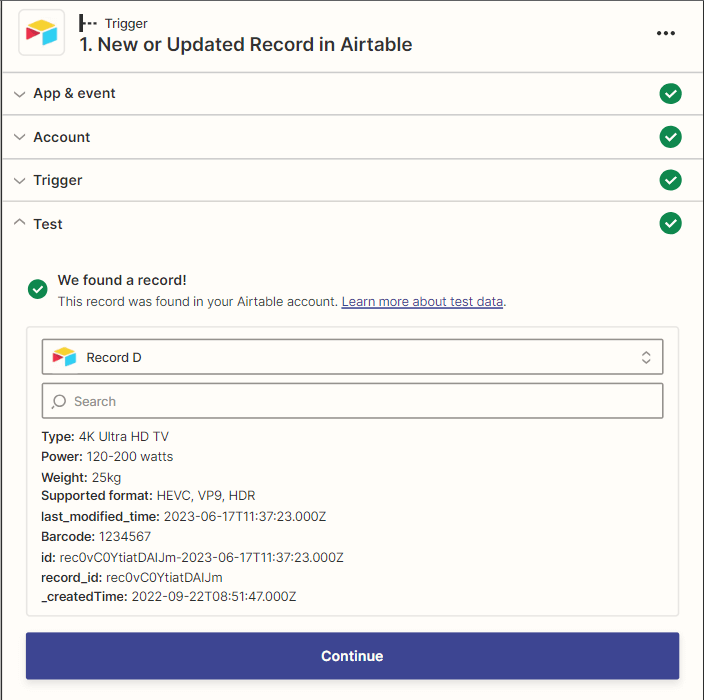Screen dimensions: 704x700
Task: Click the We found a record! heading
Action: click(x=122, y=280)
